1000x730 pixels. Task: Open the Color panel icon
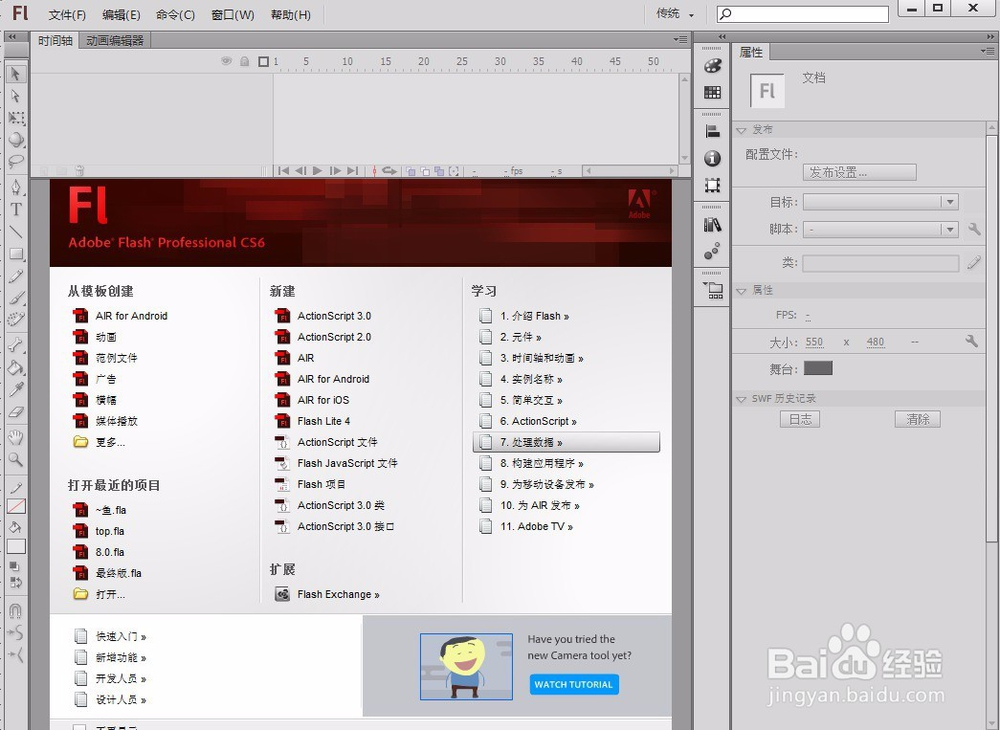pyautogui.click(x=712, y=66)
